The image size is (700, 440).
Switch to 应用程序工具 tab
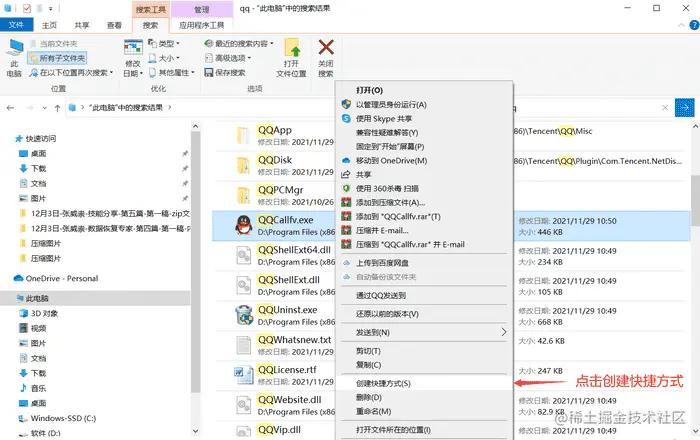[201, 25]
